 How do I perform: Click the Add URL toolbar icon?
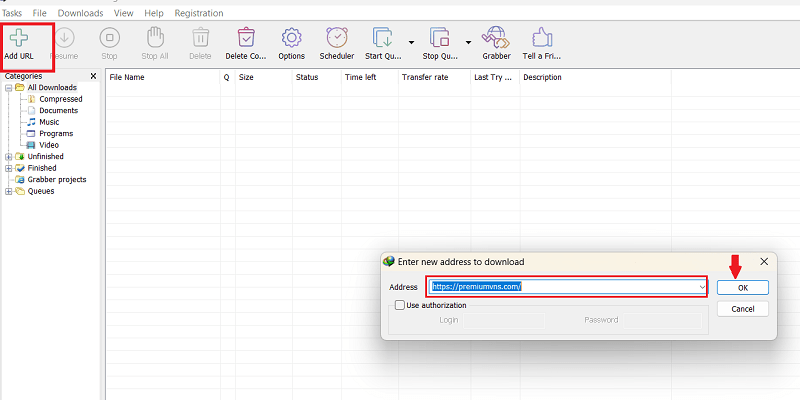coord(19,38)
